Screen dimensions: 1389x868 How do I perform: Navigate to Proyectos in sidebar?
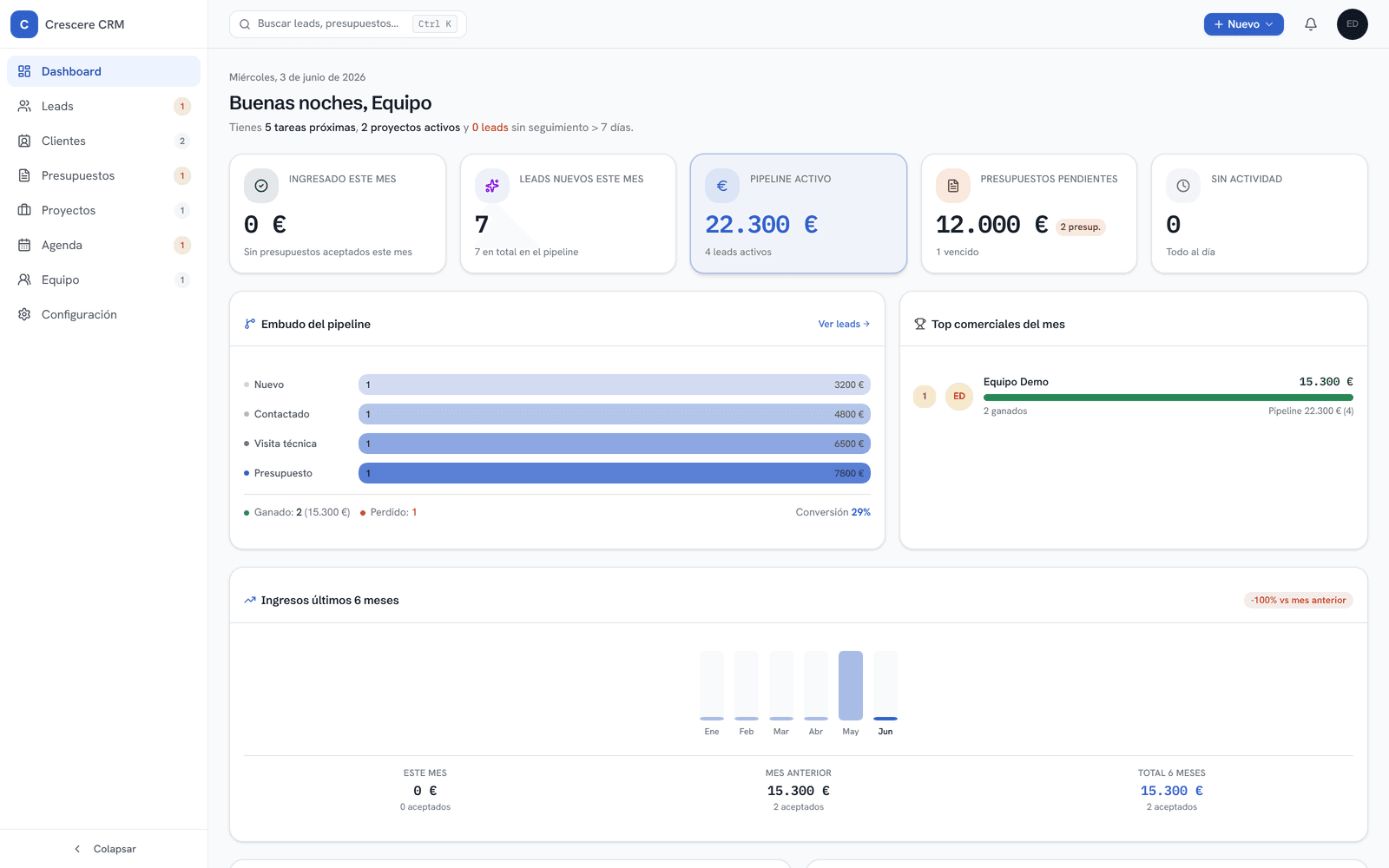click(103, 210)
